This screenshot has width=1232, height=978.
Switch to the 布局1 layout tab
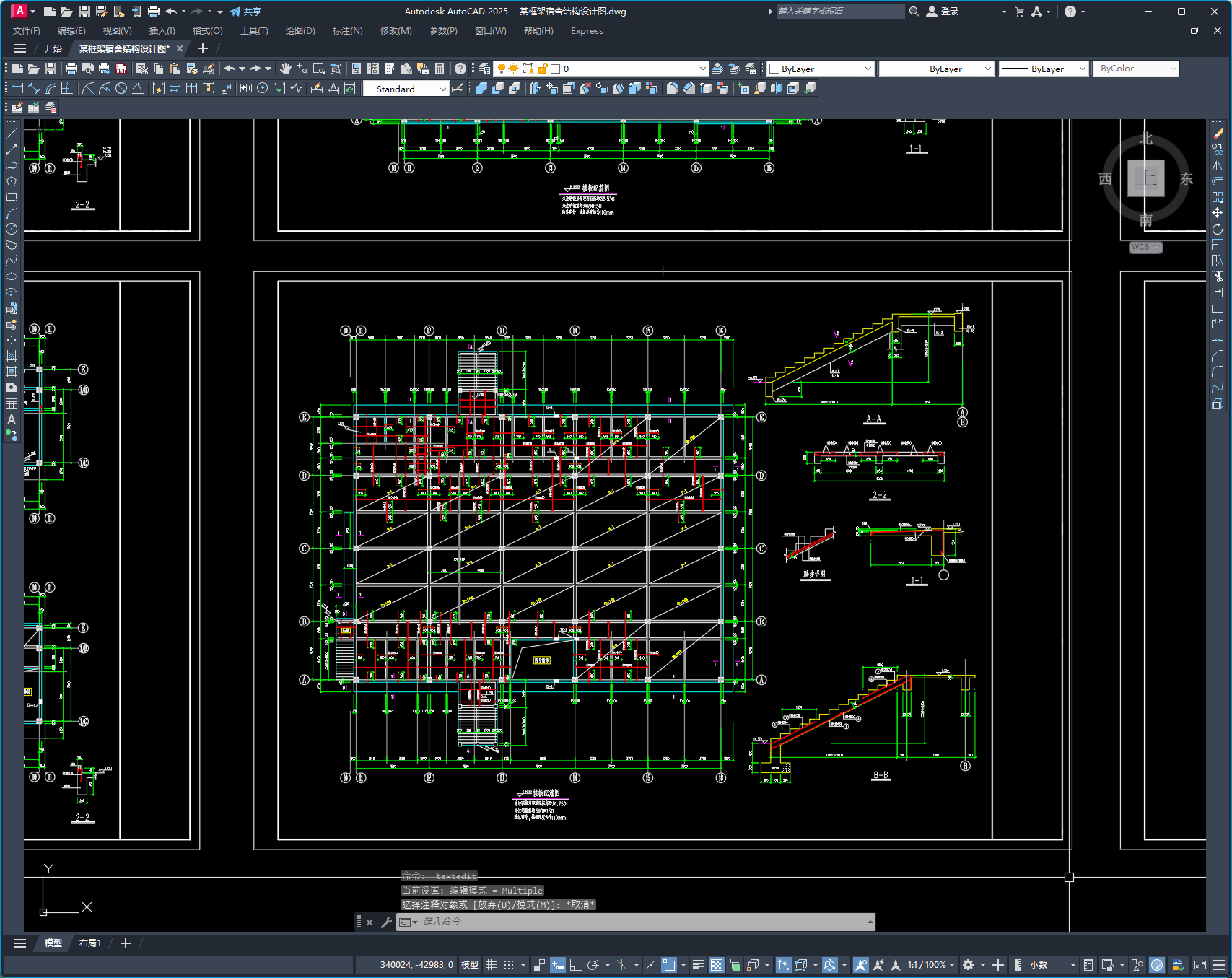[x=90, y=943]
